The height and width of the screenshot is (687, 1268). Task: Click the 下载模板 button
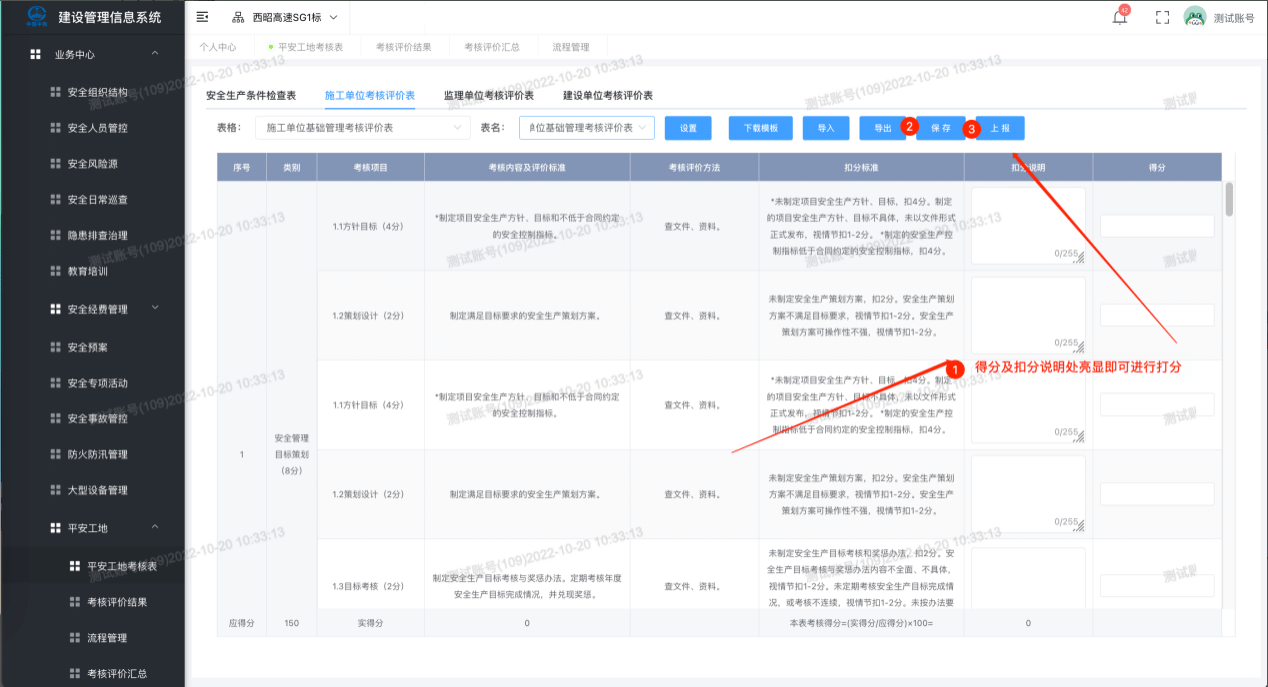click(760, 128)
